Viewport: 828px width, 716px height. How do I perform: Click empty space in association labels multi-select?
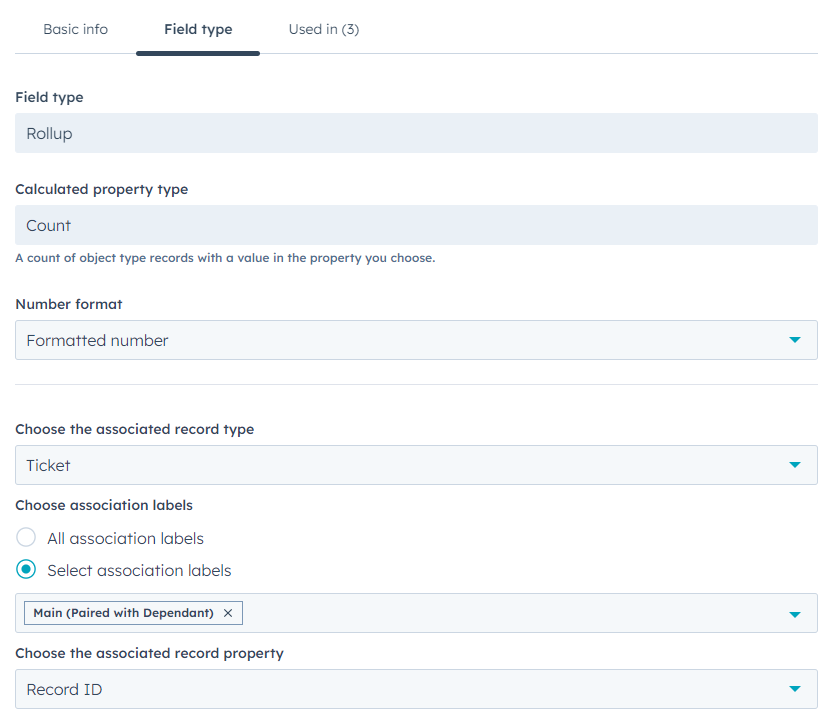500,613
